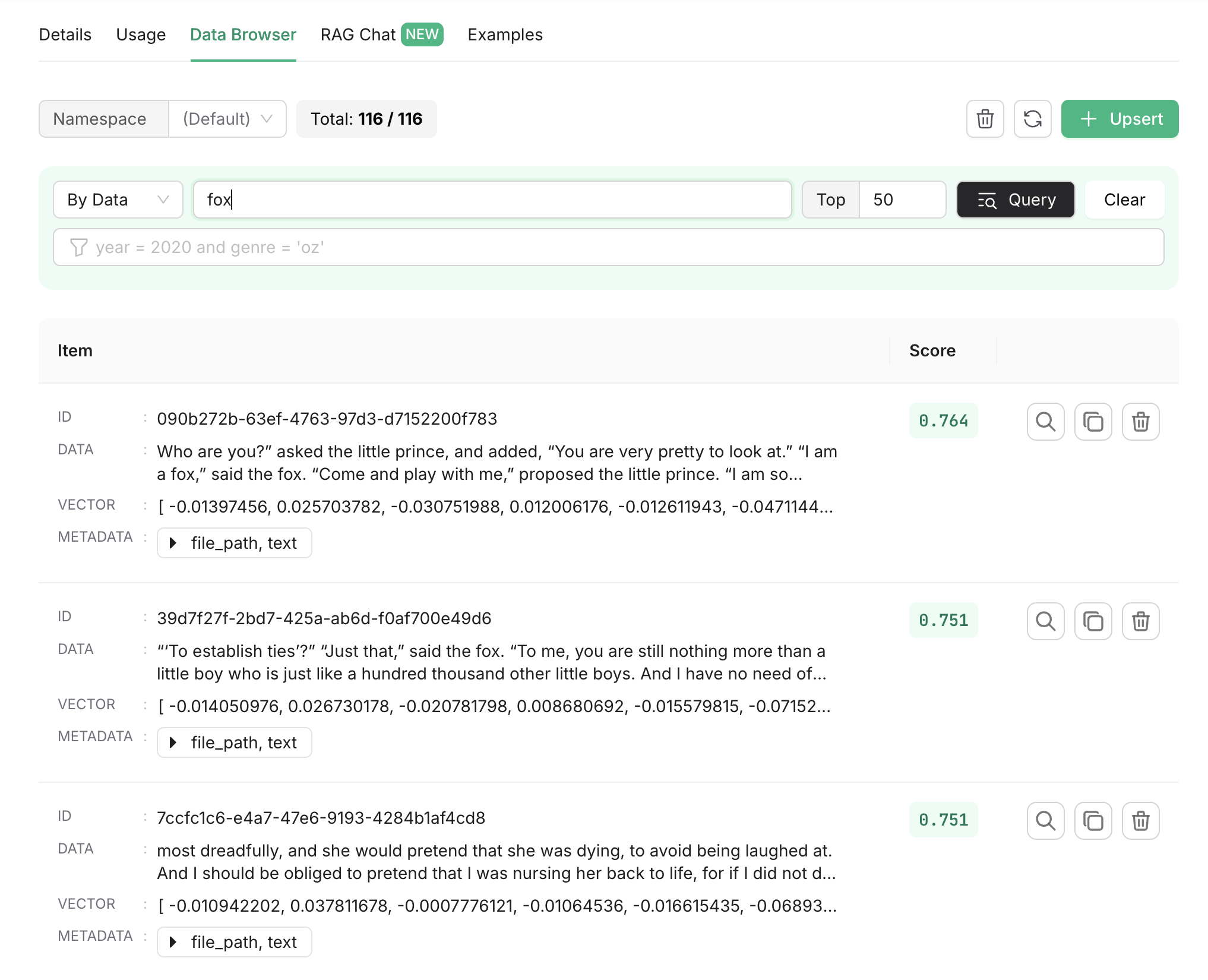Click the Upsert button
Image resolution: width=1208 pixels, height=980 pixels.
click(1119, 118)
